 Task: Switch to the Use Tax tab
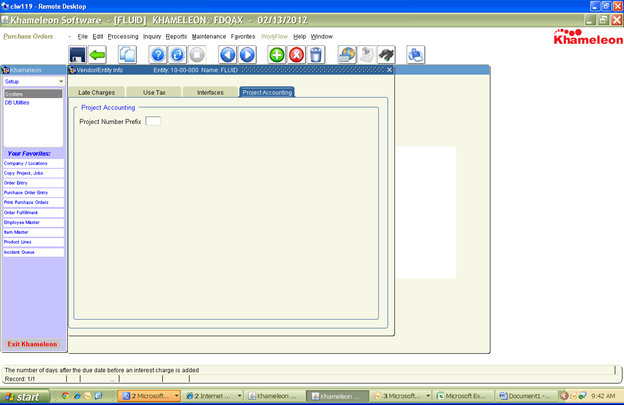(x=154, y=92)
